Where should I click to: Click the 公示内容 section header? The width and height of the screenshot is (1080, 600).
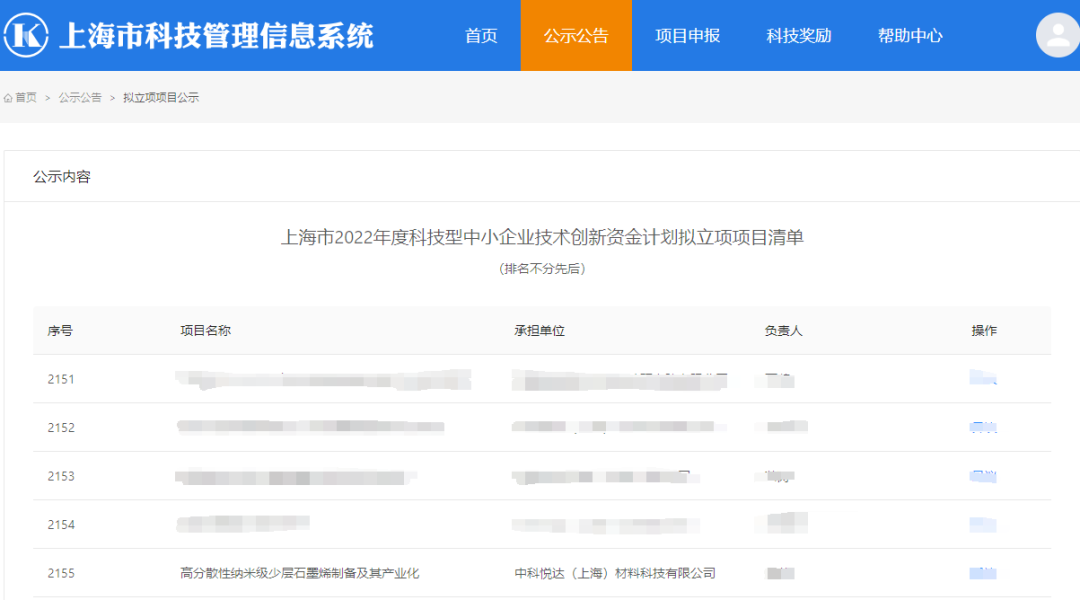click(65, 176)
